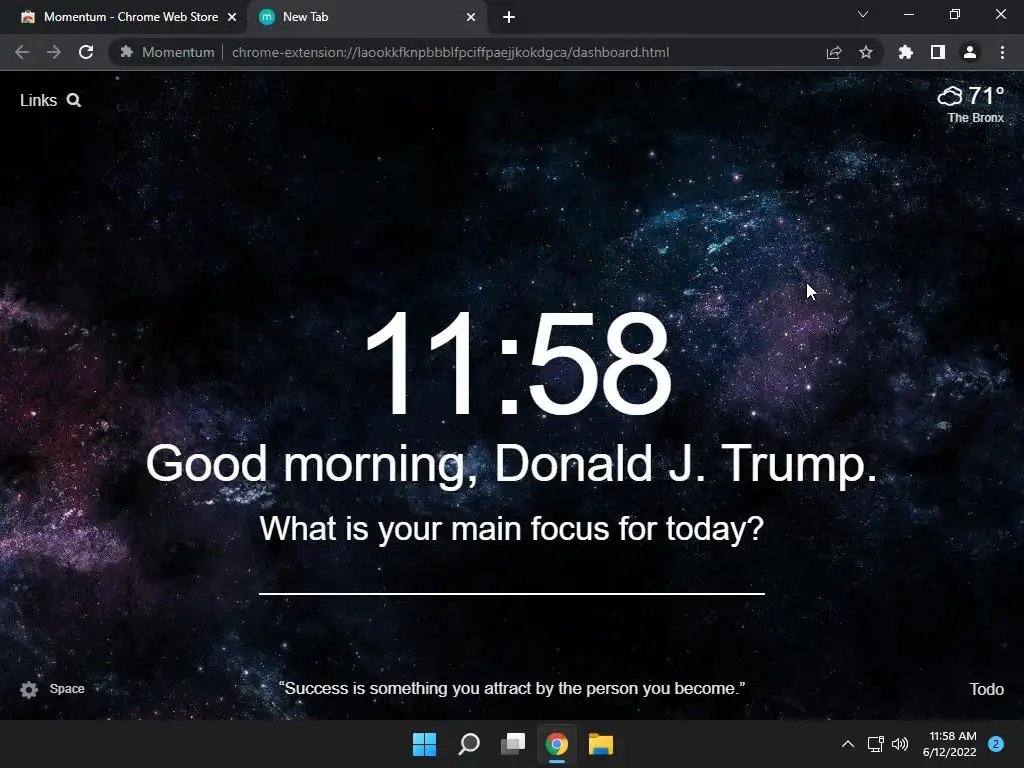Viewport: 1024px width, 768px height.
Task: Click the Momentum extension icon in address bar
Action: click(127, 52)
